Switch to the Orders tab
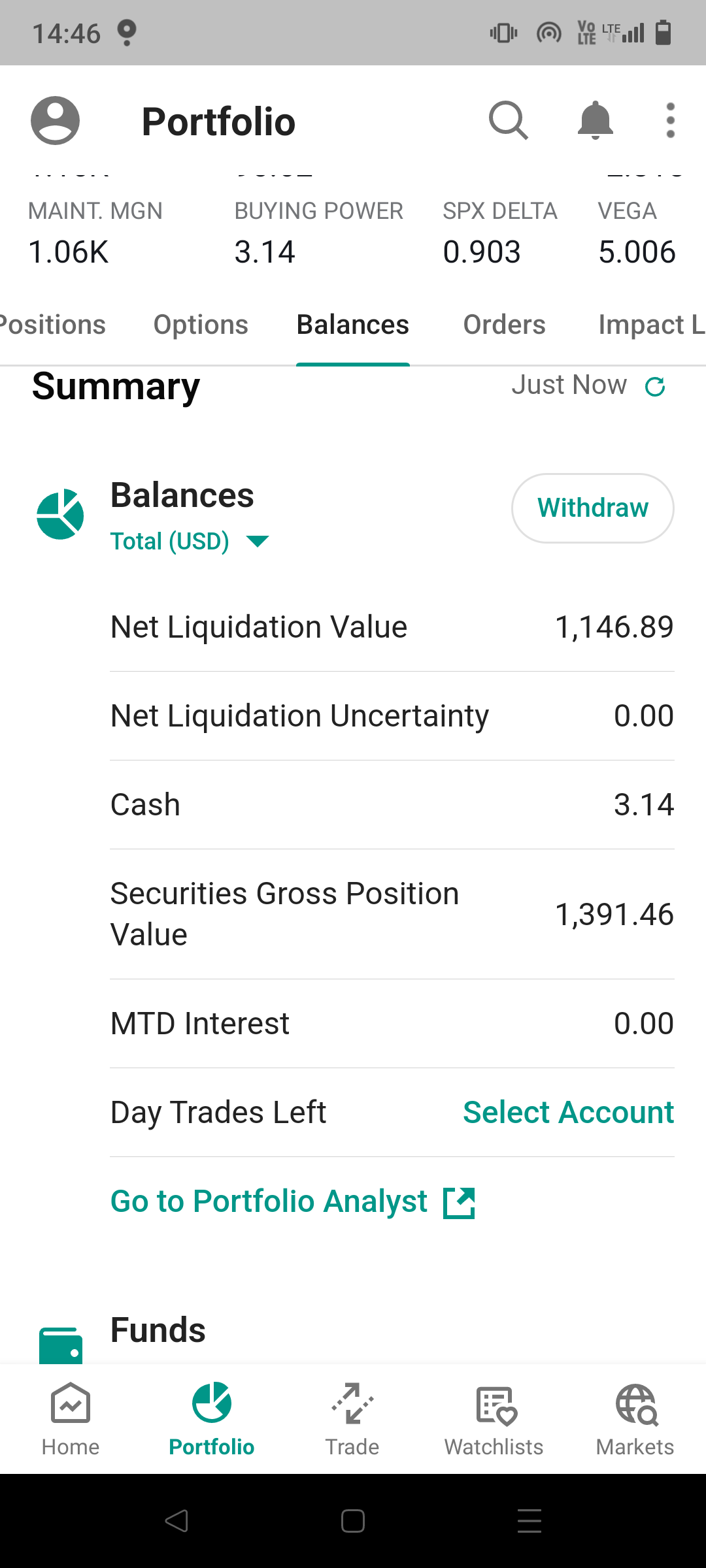Screen dimensions: 706x1568 tap(504, 325)
